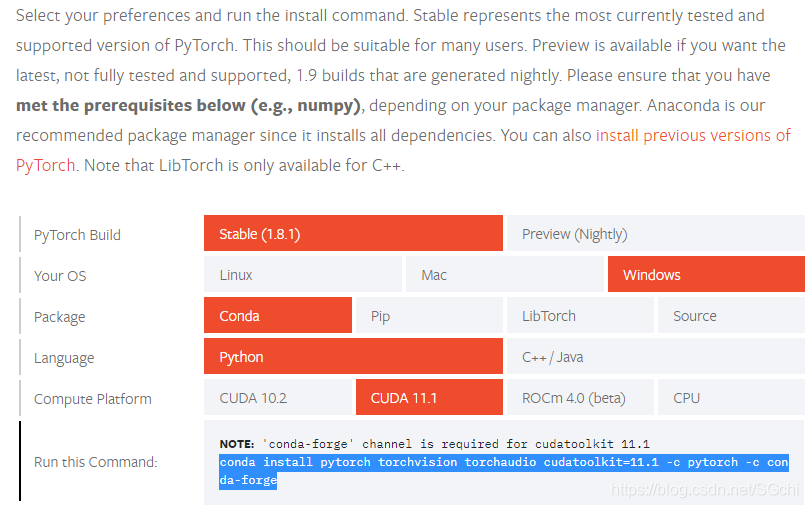Pick Python as the language
808x508 pixels.
click(353, 357)
